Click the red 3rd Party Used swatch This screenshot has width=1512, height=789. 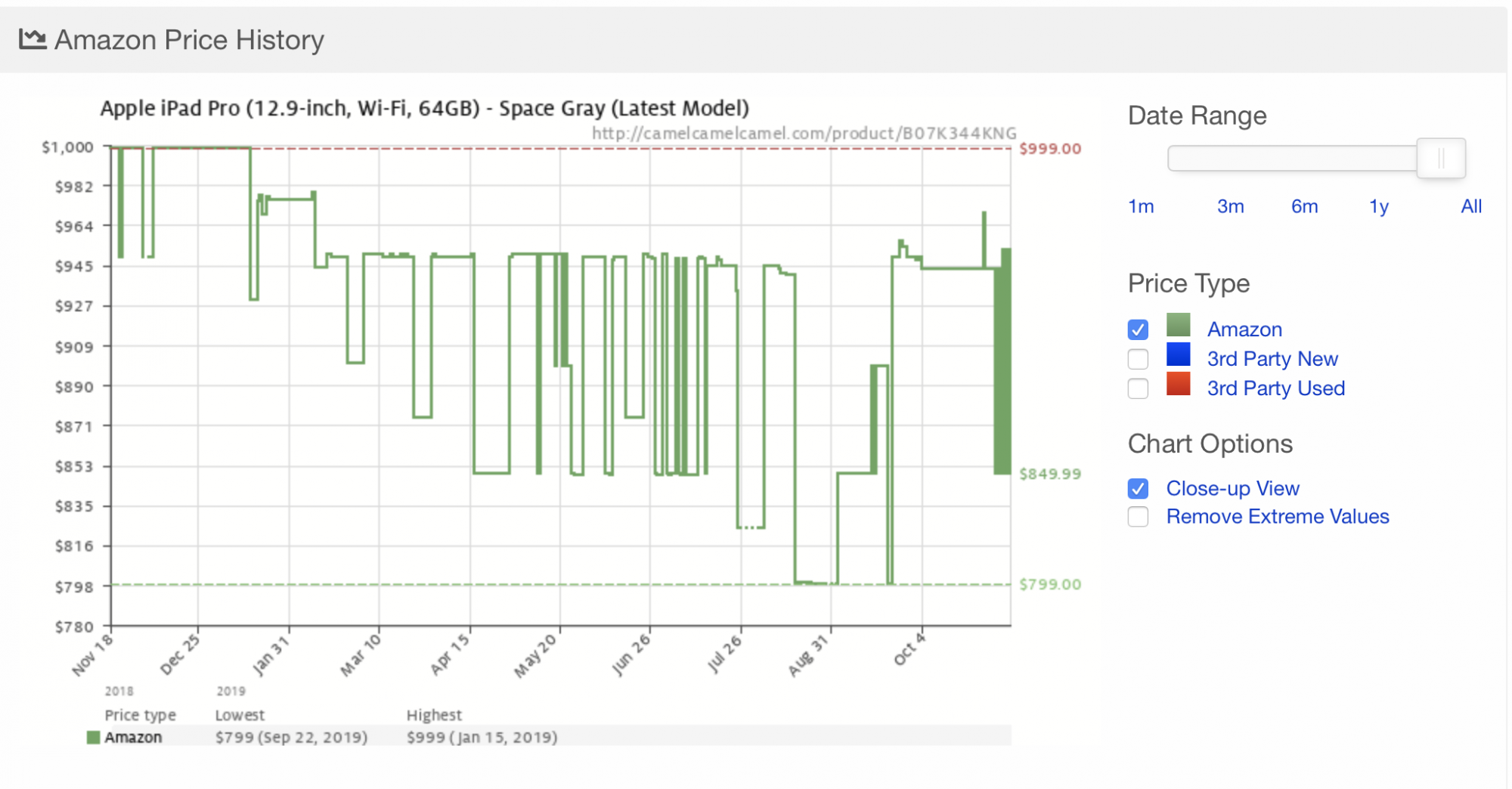[1178, 384]
